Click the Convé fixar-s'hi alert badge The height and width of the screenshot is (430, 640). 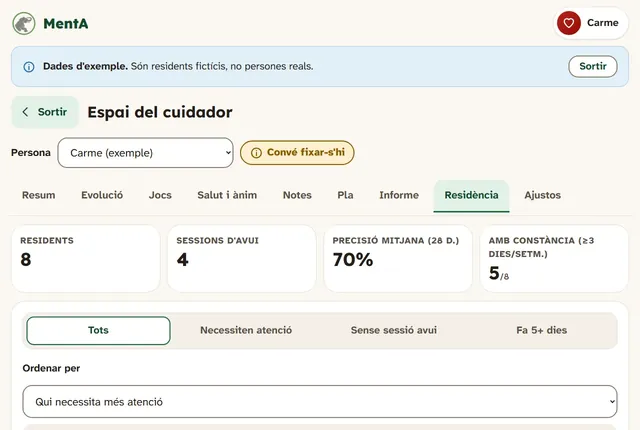coord(297,153)
